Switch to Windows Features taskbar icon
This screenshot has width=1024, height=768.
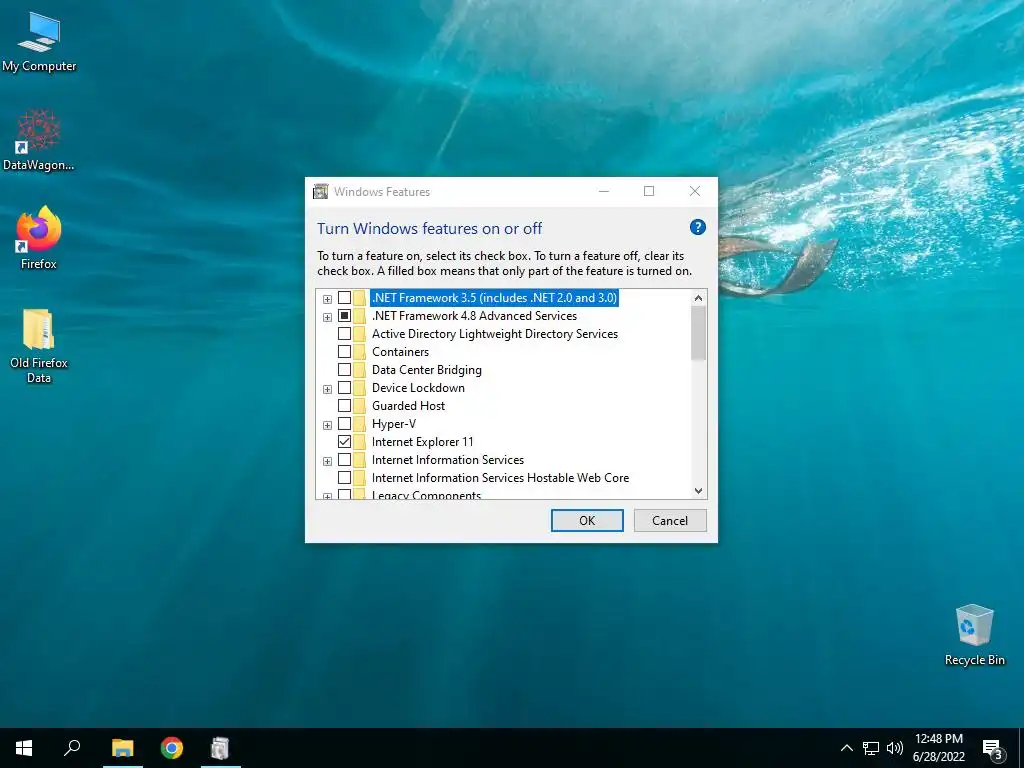click(x=220, y=748)
